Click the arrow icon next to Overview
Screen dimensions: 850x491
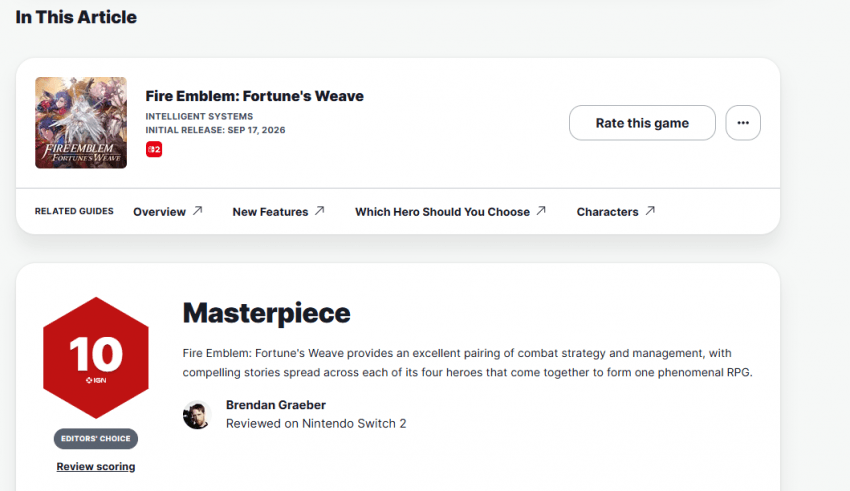pos(197,210)
